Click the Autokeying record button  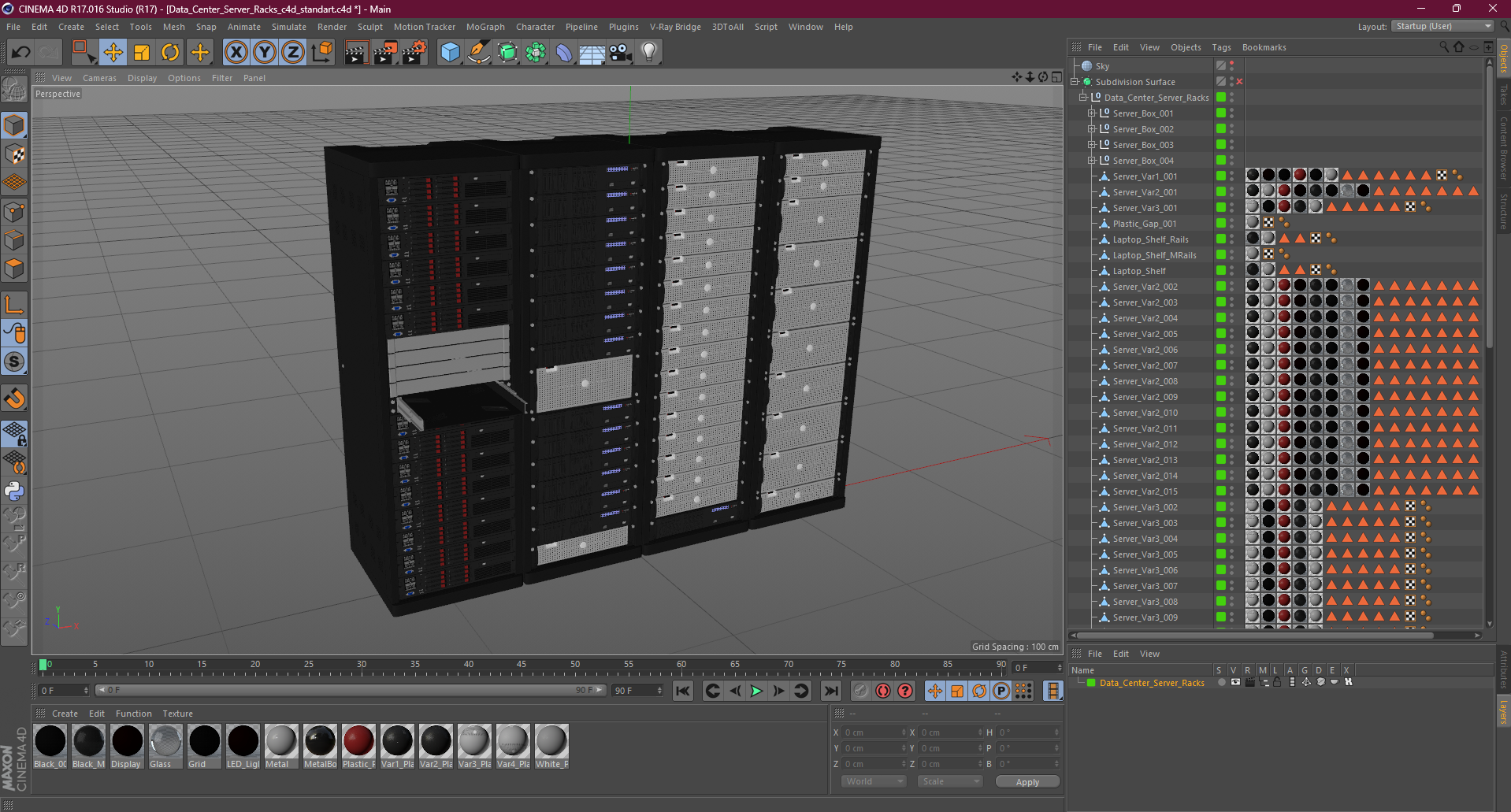coord(883,691)
